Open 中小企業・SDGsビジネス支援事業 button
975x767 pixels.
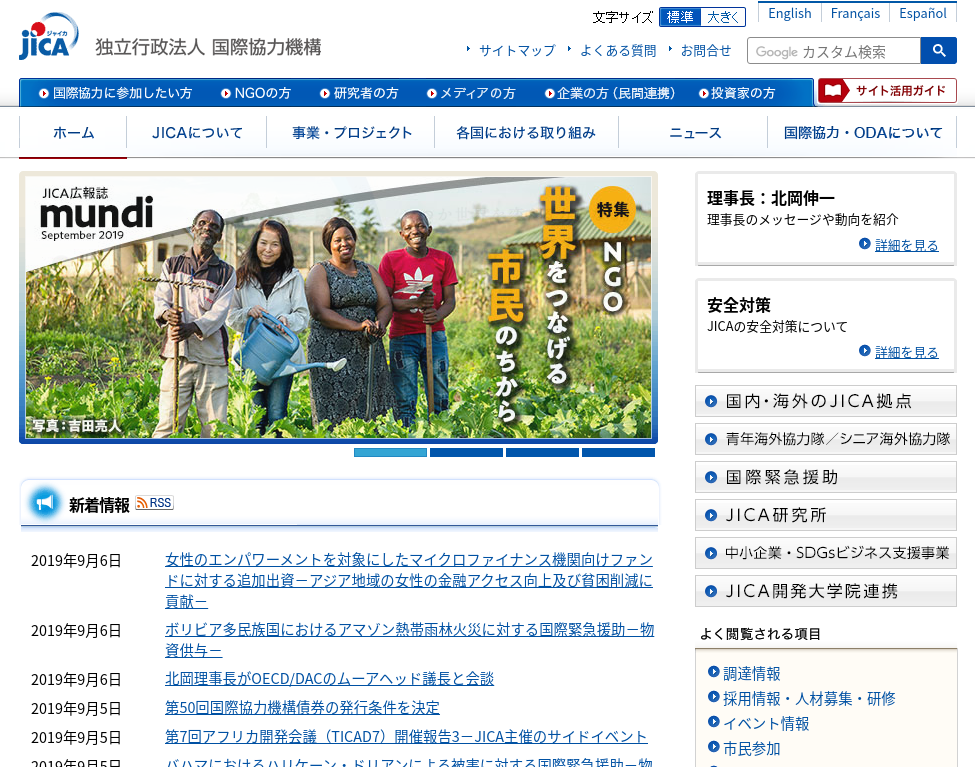tap(826, 553)
